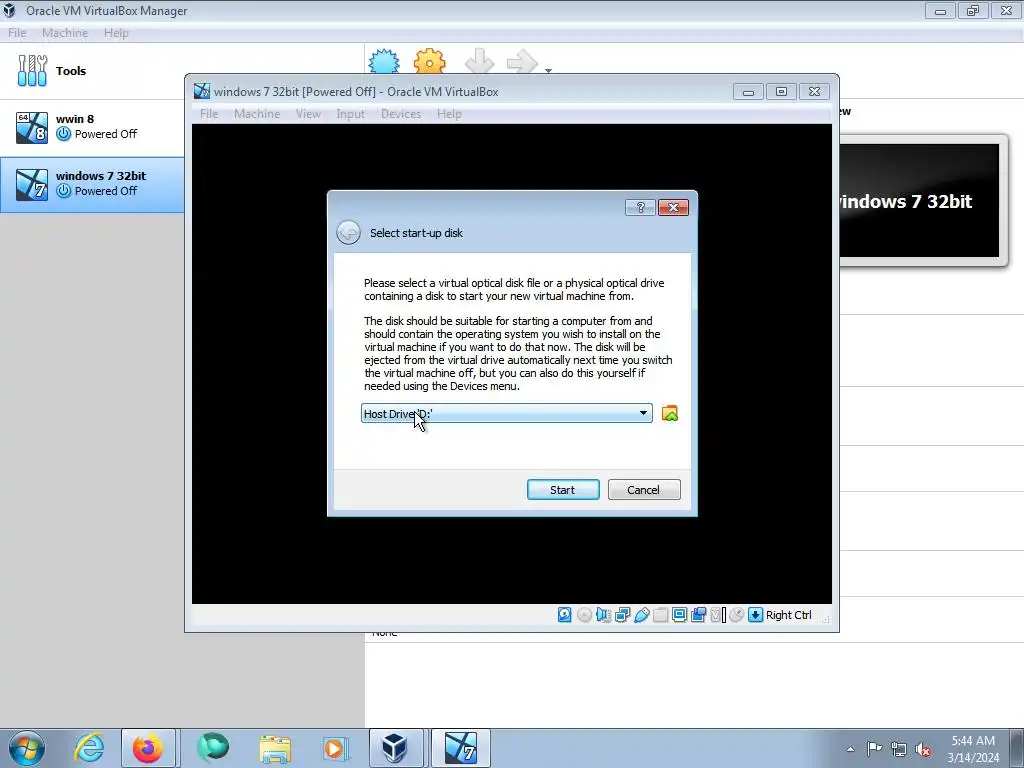1024x768 pixels.
Task: Show hidden system tray icons arrow
Action: 850,749
